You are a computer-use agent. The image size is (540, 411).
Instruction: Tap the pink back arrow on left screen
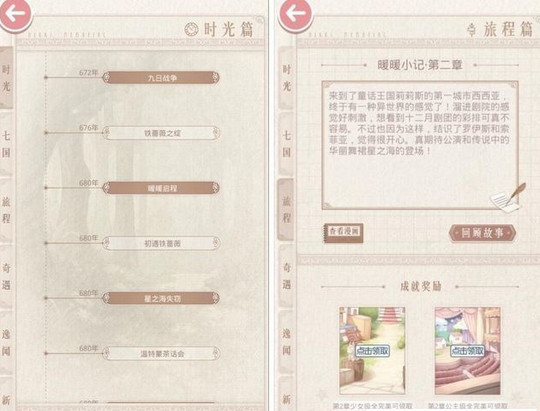coord(15,14)
